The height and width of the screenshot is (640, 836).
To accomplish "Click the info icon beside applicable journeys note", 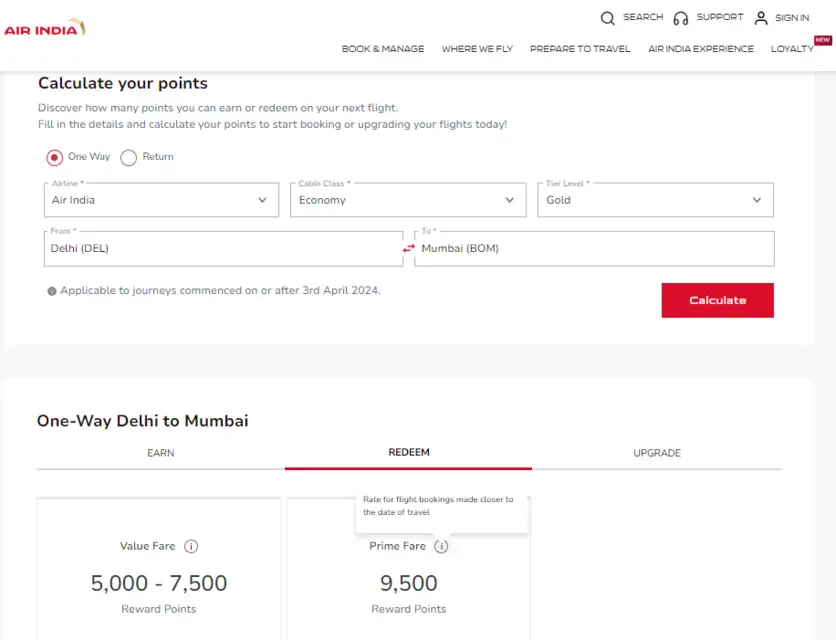I will pos(52,291).
